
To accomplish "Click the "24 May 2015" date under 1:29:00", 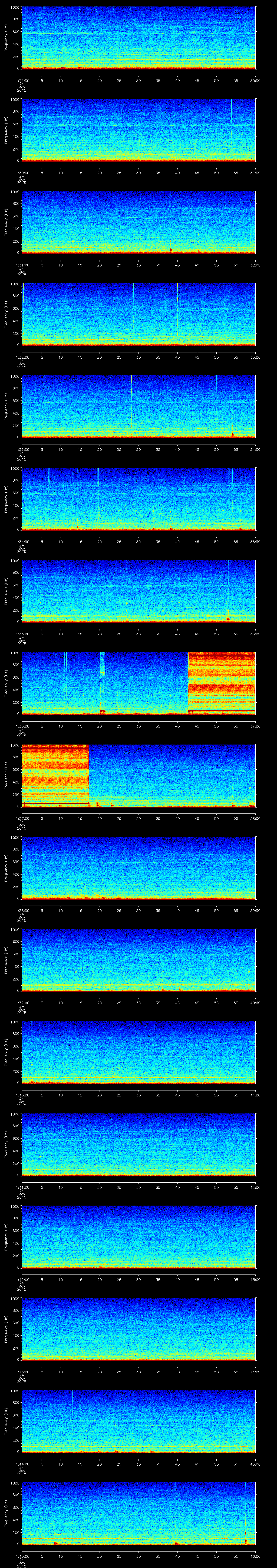I will click(21, 88).
